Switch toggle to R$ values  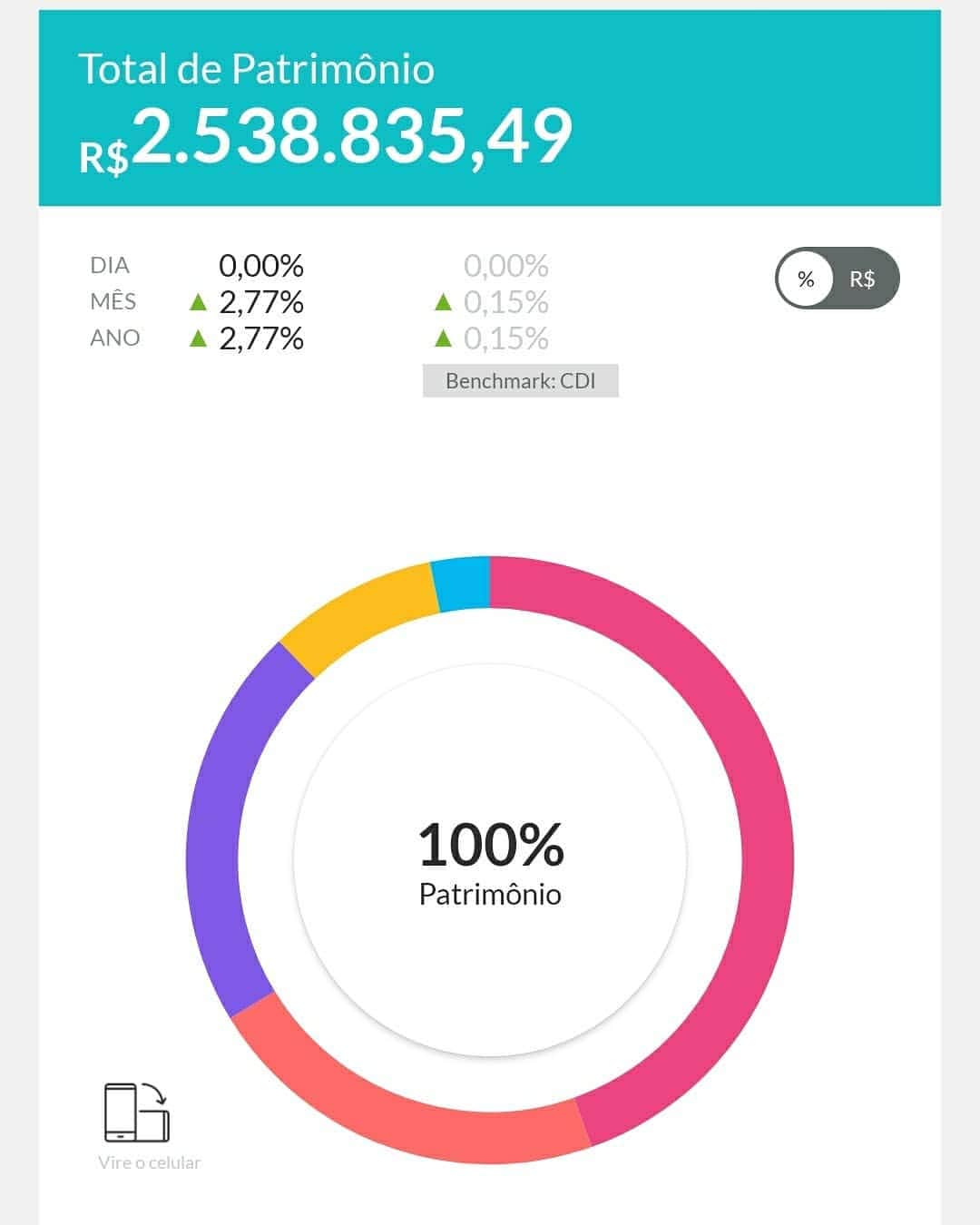coord(862,279)
